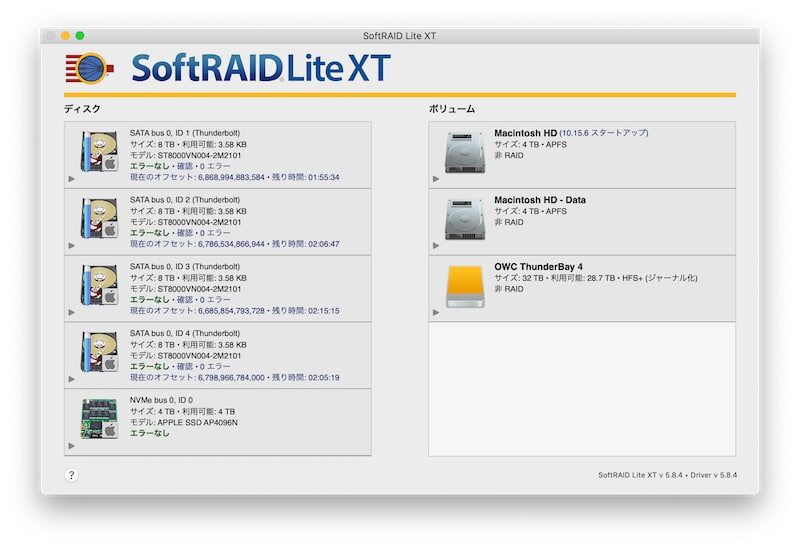Click the offset line ending 02:05:19
Screen dimensions: 800x548
click(235, 378)
